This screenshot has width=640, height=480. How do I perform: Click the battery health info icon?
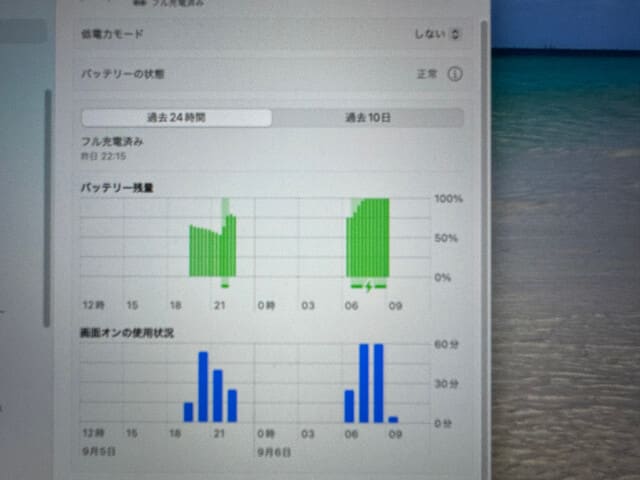pos(455,74)
